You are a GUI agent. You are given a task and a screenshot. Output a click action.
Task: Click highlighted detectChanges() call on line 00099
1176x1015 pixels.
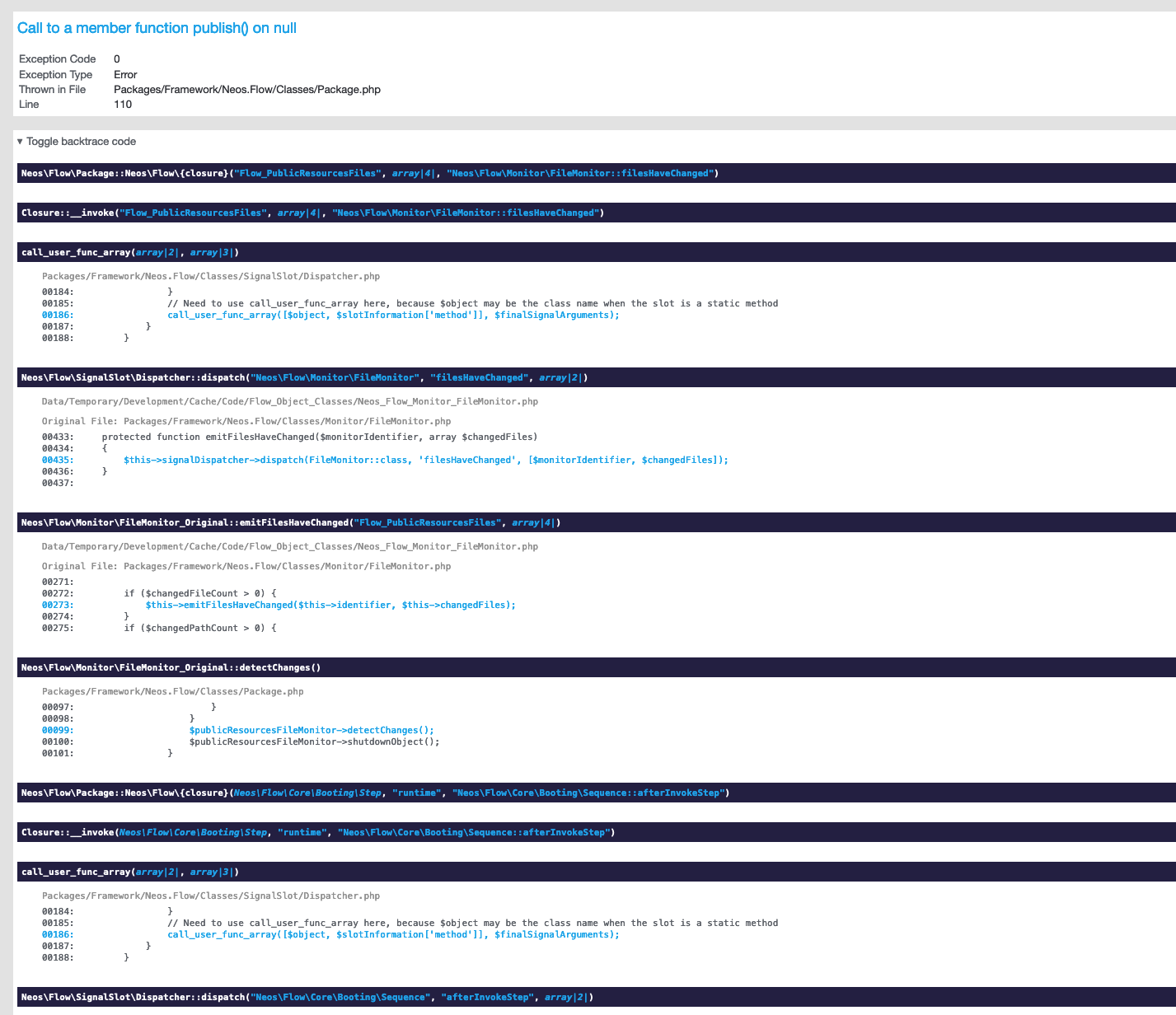(312, 729)
